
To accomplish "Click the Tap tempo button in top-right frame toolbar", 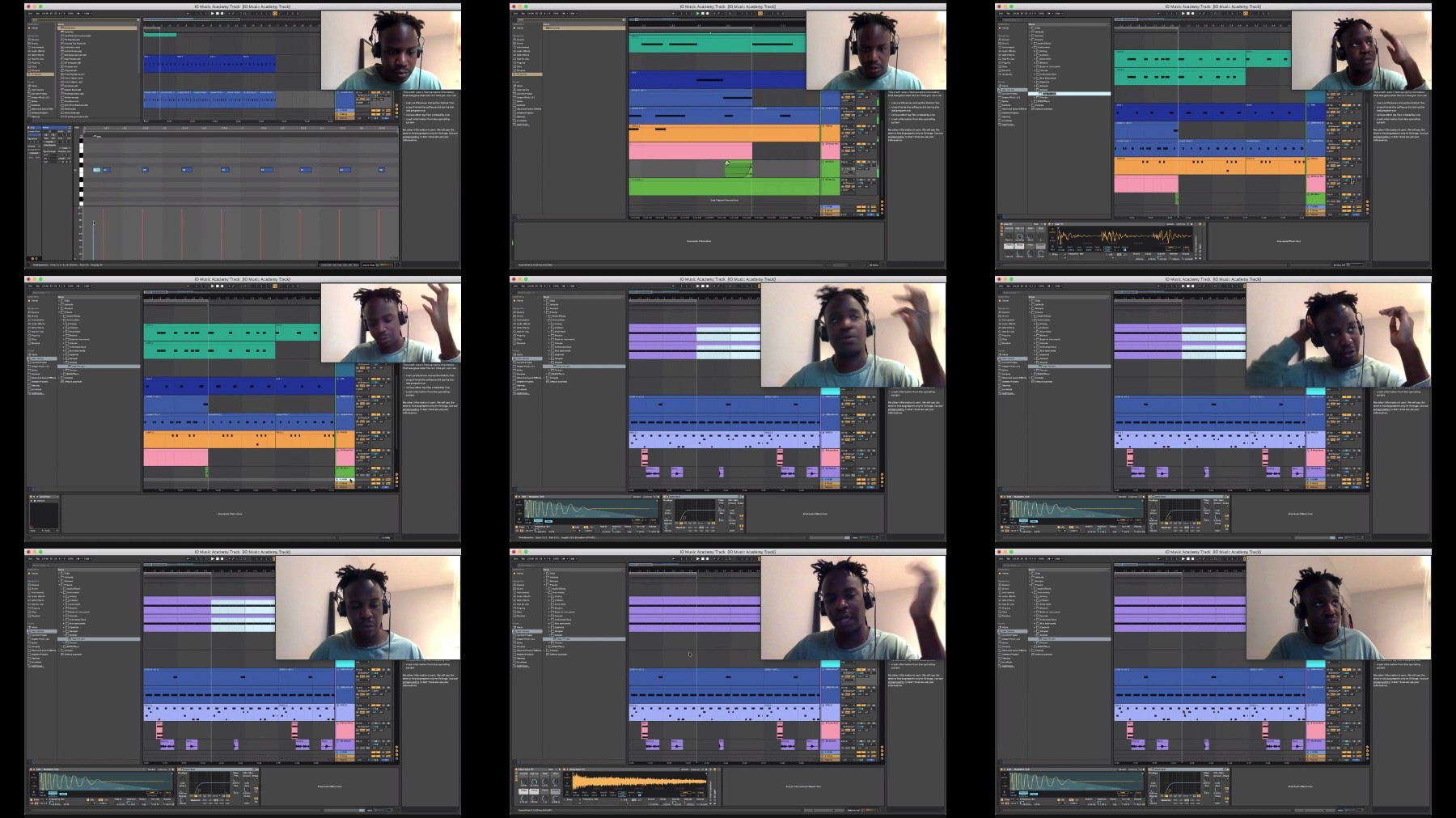I will (x=1009, y=14).
